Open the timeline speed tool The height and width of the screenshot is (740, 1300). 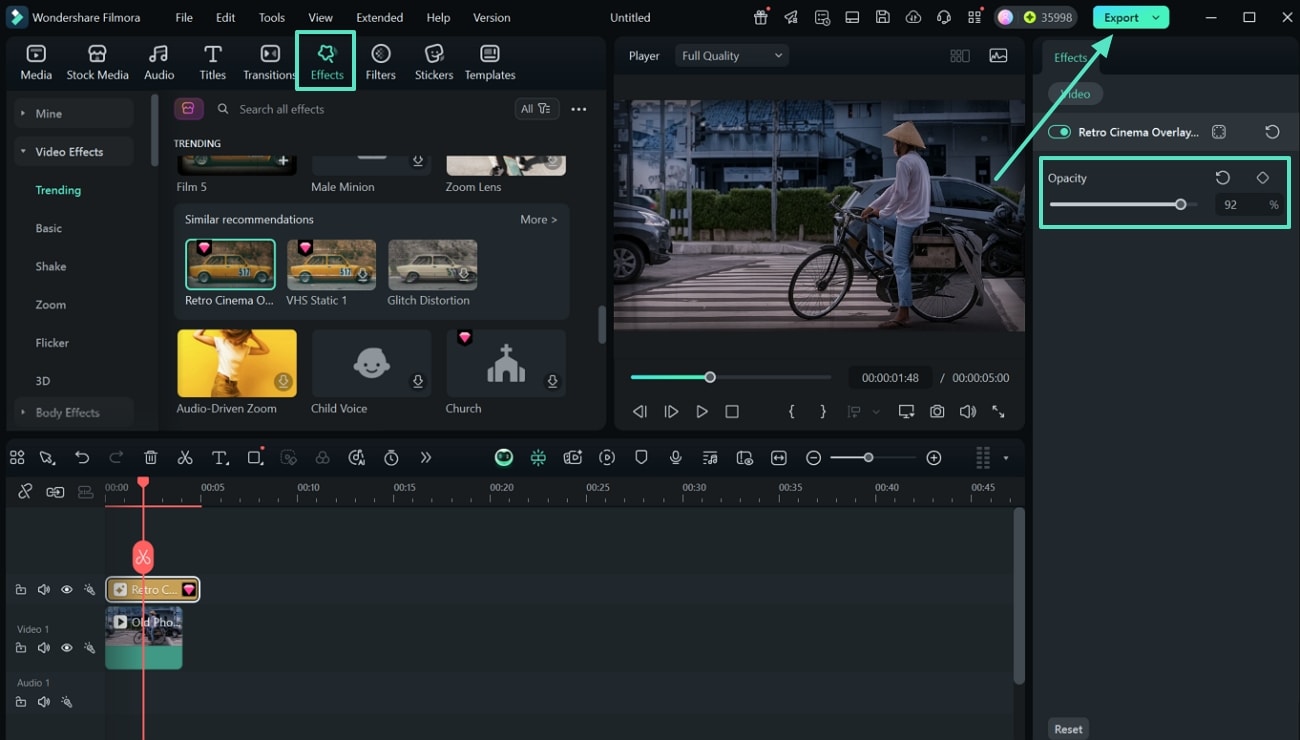[x=391, y=457]
